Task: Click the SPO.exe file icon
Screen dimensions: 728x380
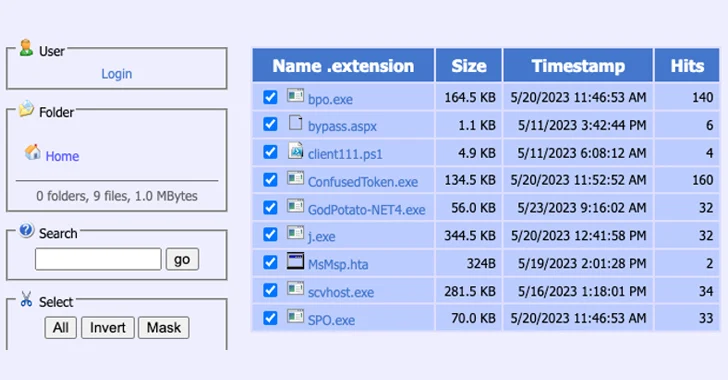Action: 295,316
